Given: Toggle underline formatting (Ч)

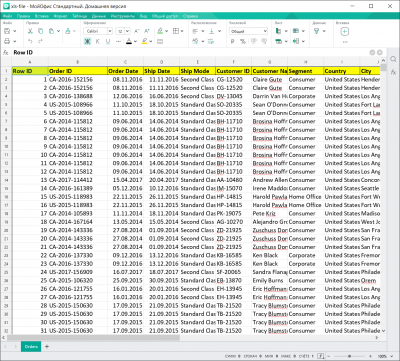Looking at the screenshot, I should pyautogui.click(x=108, y=41).
